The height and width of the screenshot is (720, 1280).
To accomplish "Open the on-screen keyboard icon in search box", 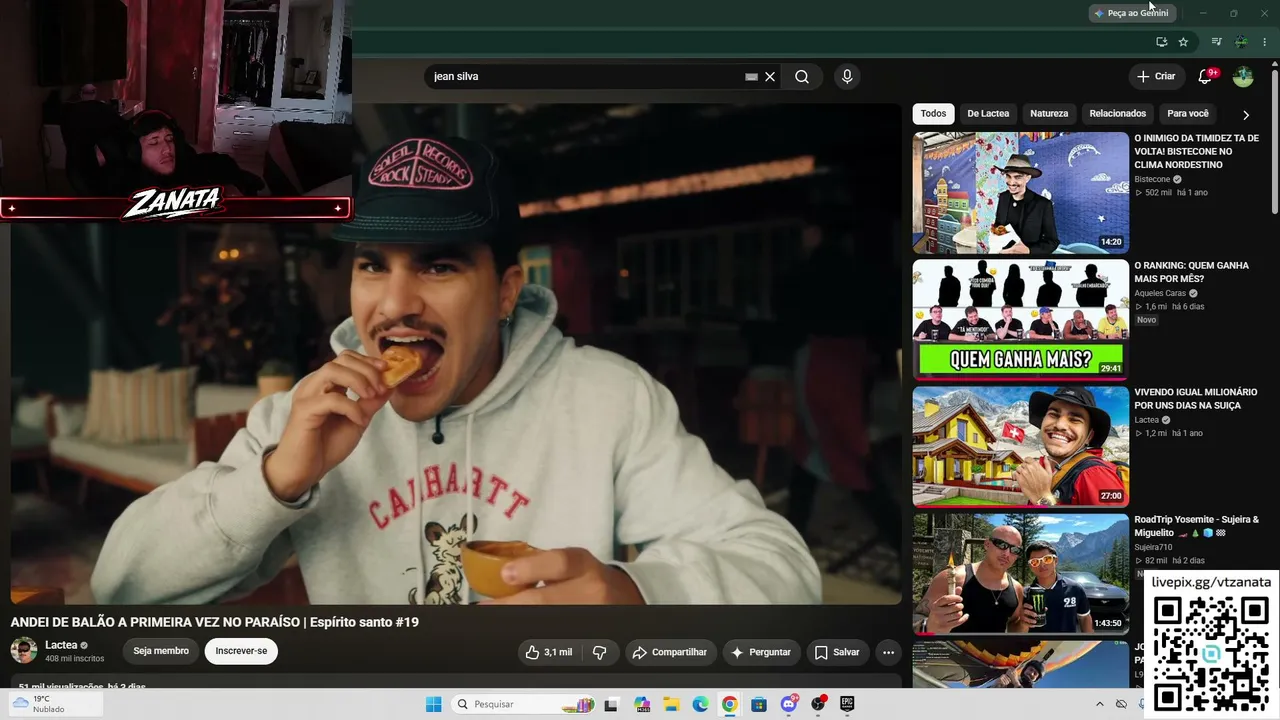I will (x=751, y=77).
